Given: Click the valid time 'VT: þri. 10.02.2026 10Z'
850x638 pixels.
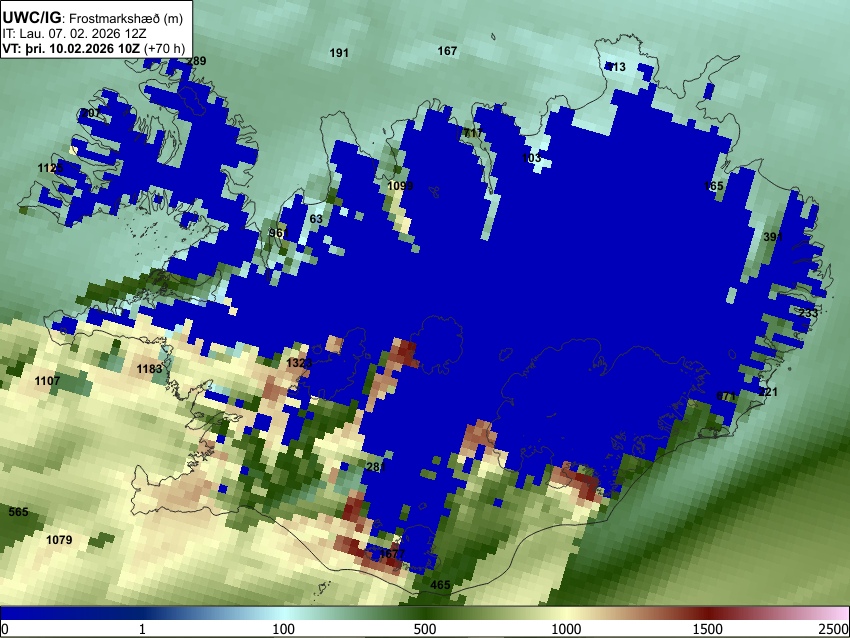Looking at the screenshot, I should tap(71, 48).
